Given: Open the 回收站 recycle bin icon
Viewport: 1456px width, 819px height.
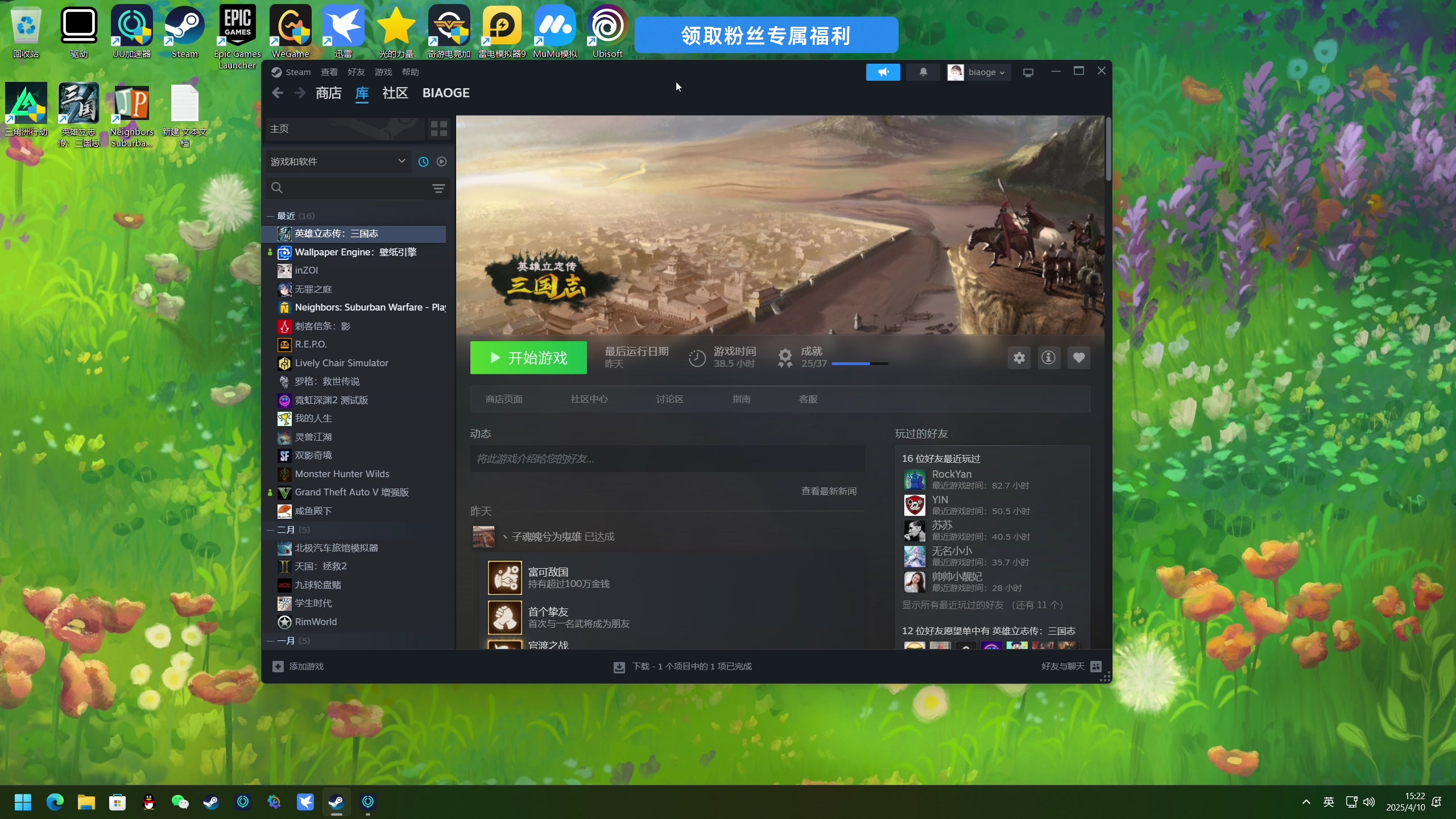Looking at the screenshot, I should [26, 32].
